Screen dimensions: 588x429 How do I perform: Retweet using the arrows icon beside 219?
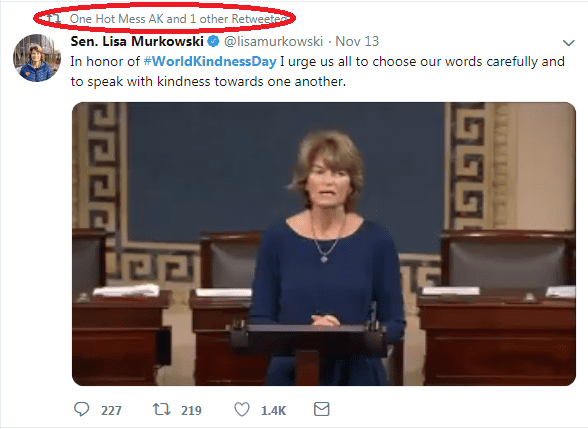tap(162, 409)
